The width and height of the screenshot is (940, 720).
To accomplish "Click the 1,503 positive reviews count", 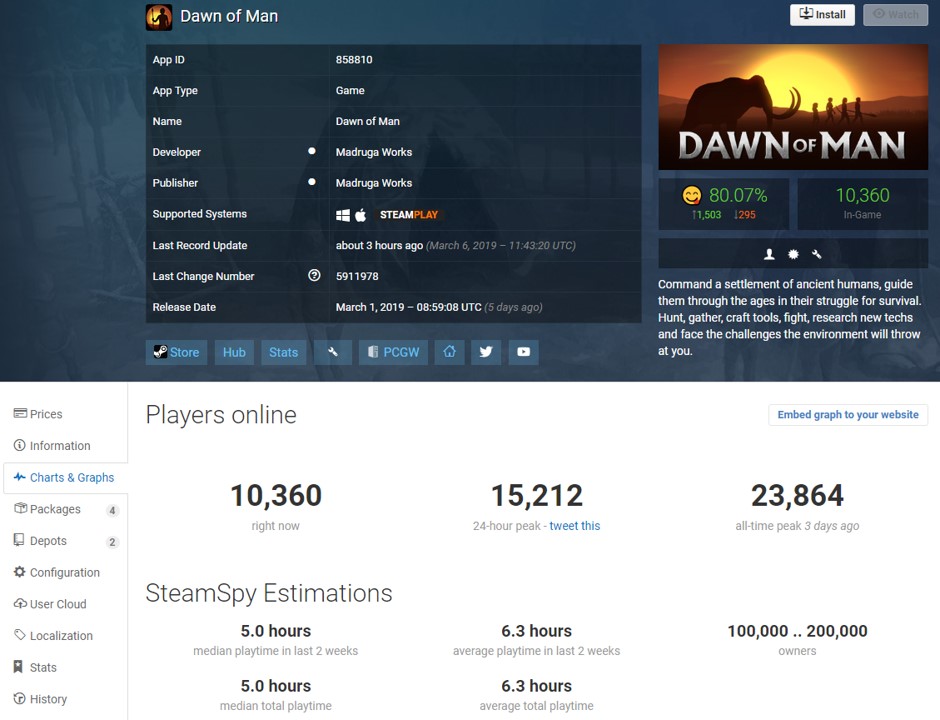I will click(706, 215).
